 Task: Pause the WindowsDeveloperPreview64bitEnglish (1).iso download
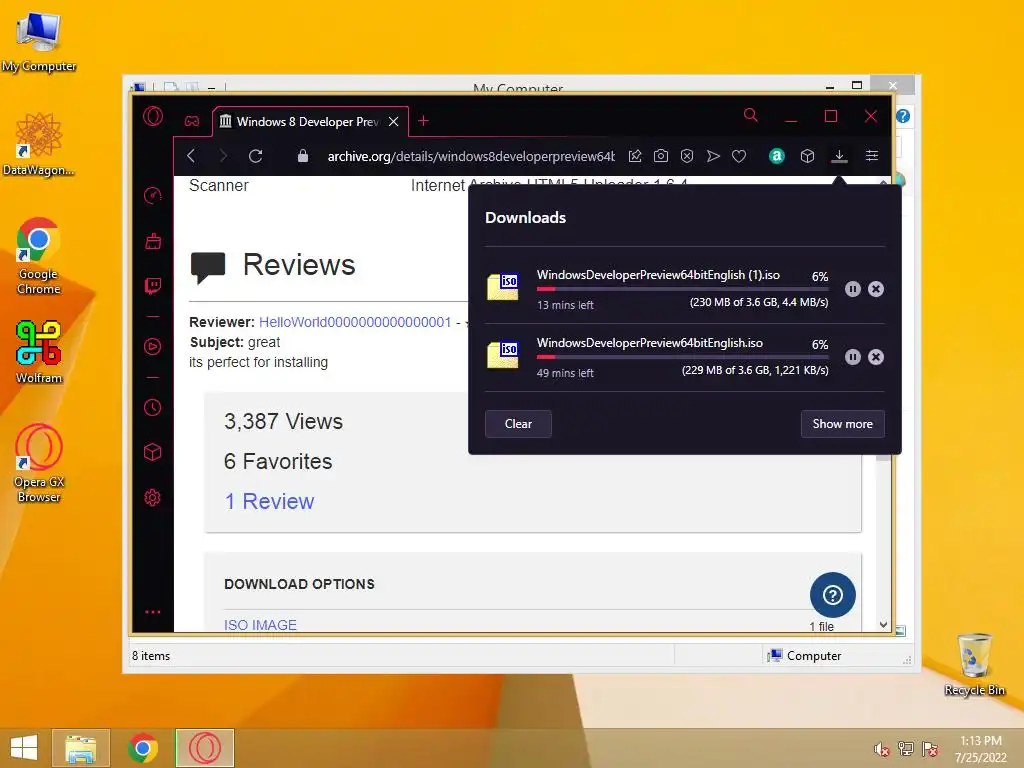pos(853,289)
